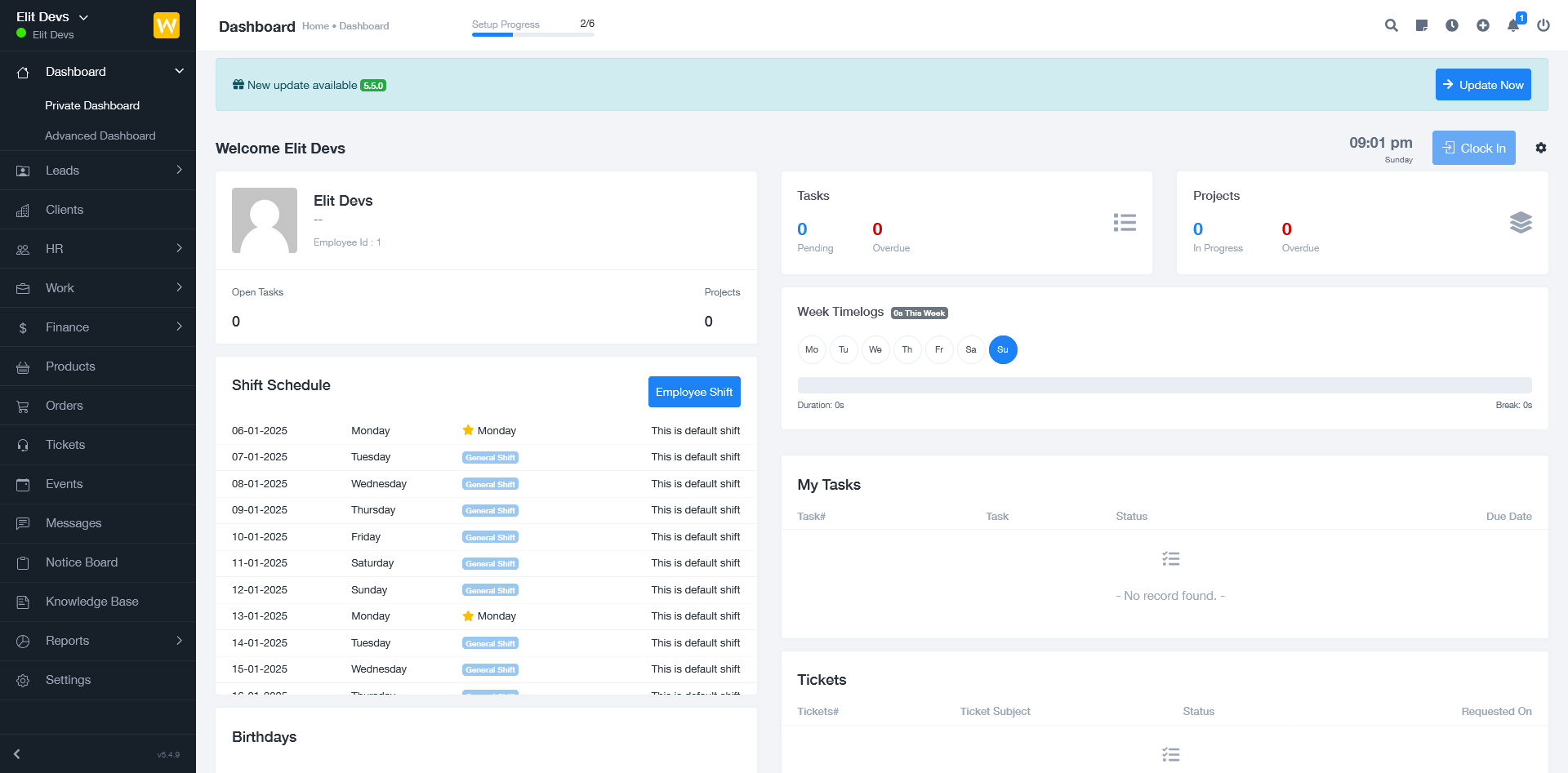Click the General Shift badge for 07-01-2025

click(490, 458)
